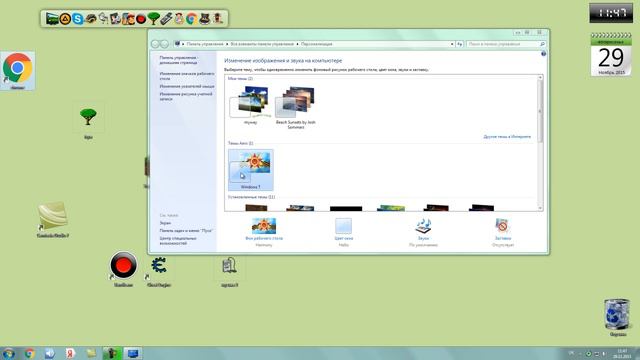Viewport: 640px width, 360px height.
Task: Open the Recycle Bin on the desktop
Action: [x=617, y=314]
